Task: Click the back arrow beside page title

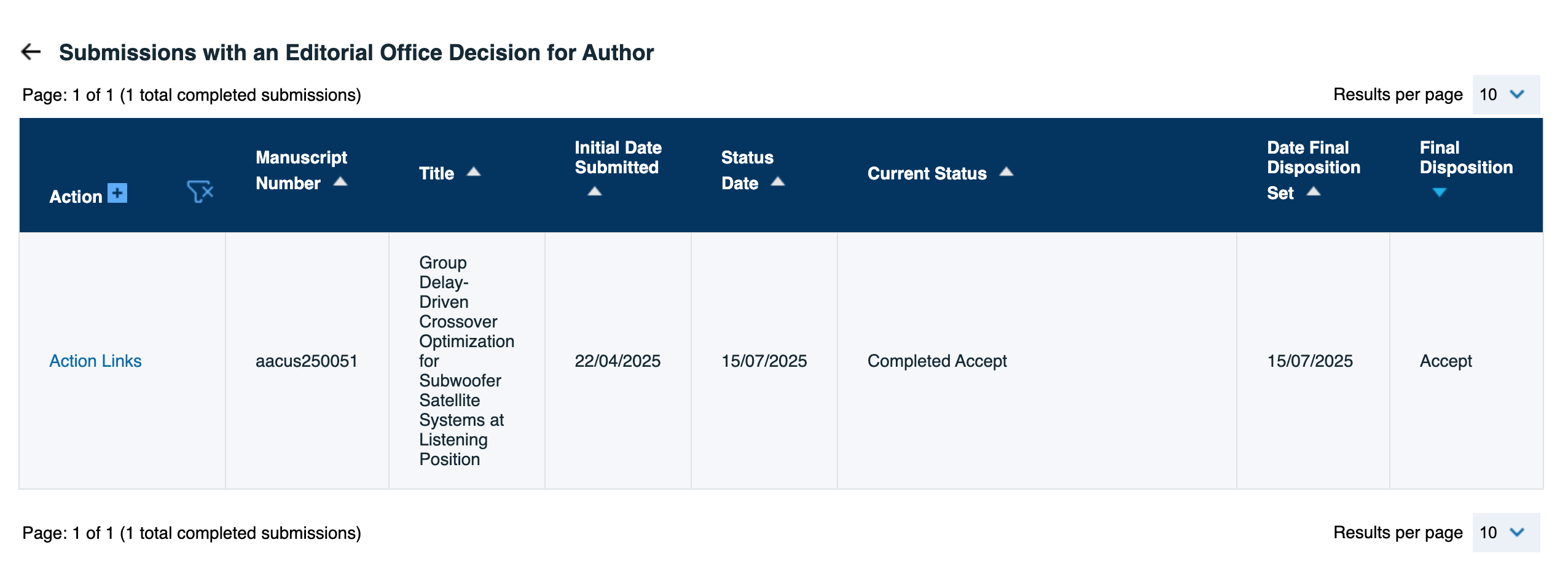Action: [x=31, y=52]
